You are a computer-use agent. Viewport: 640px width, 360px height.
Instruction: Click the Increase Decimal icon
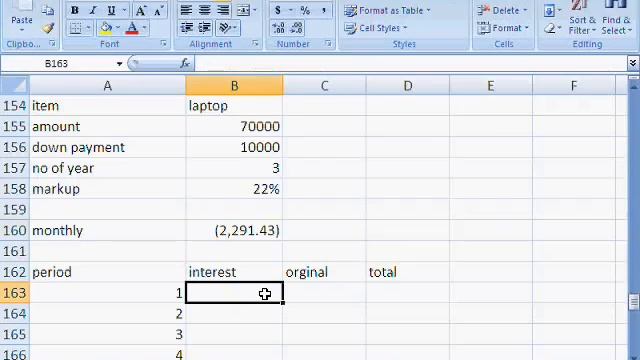pyautogui.click(x=278, y=28)
